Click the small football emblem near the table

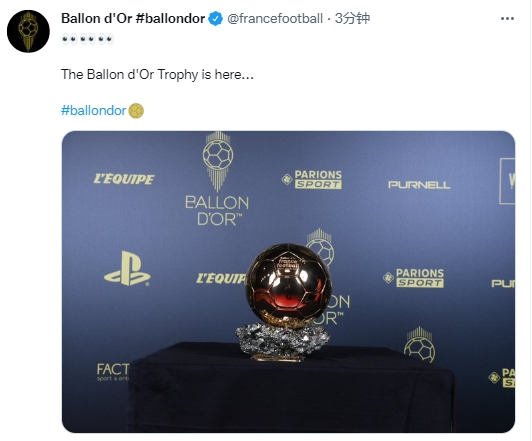pos(419,344)
